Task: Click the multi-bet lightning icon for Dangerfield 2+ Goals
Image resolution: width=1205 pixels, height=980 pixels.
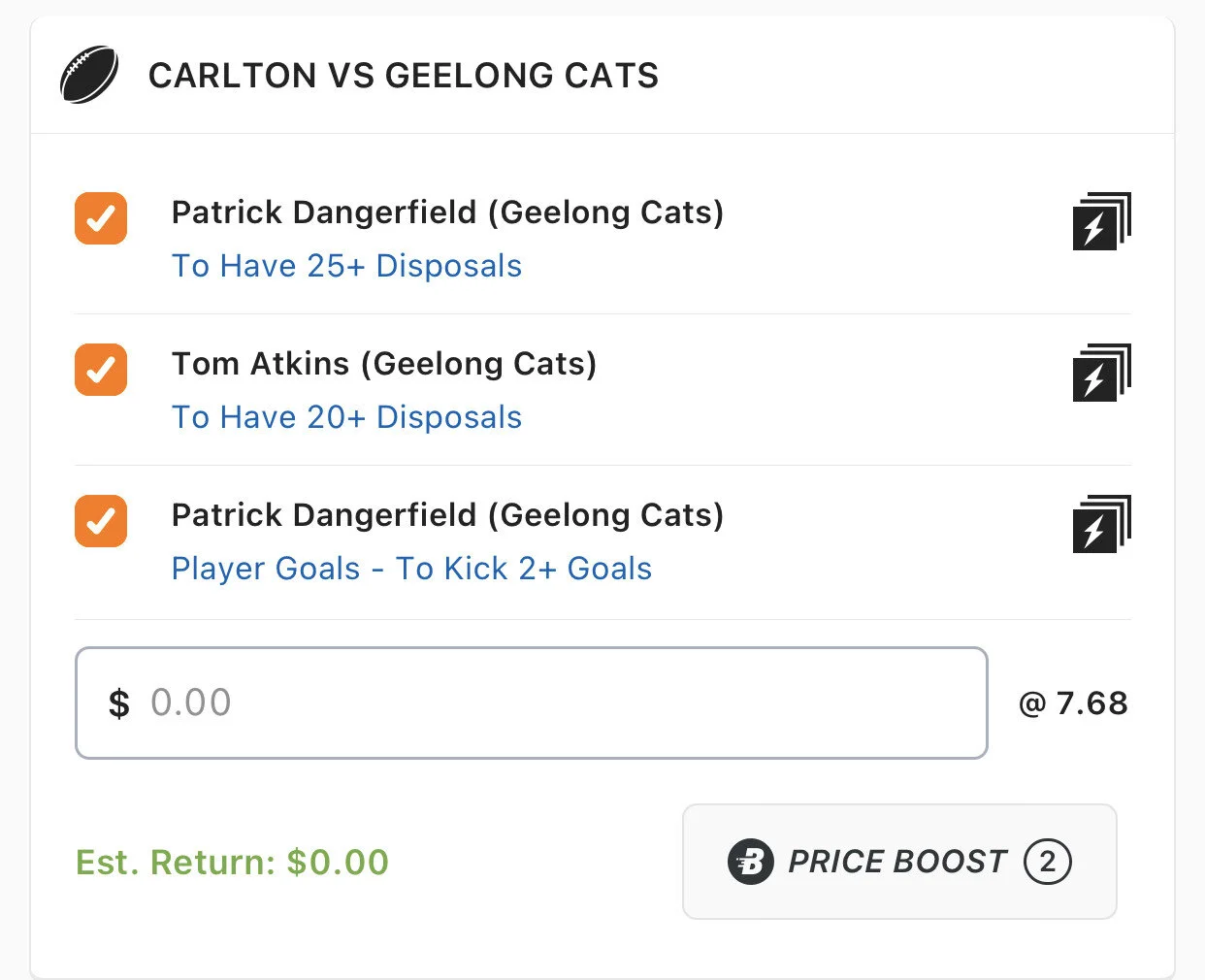Action: pyautogui.click(x=1101, y=525)
